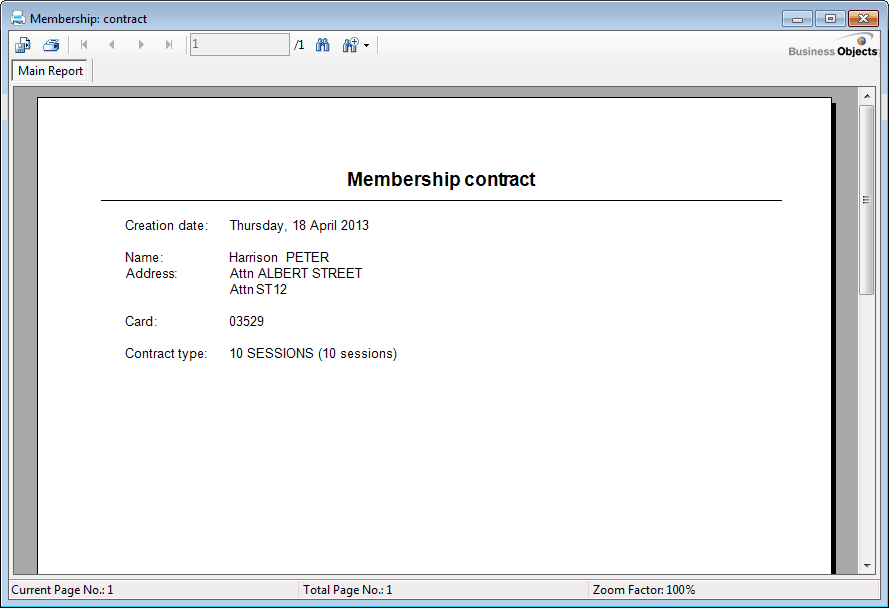889x608 pixels.
Task: Click the page number input field
Action: pyautogui.click(x=239, y=45)
